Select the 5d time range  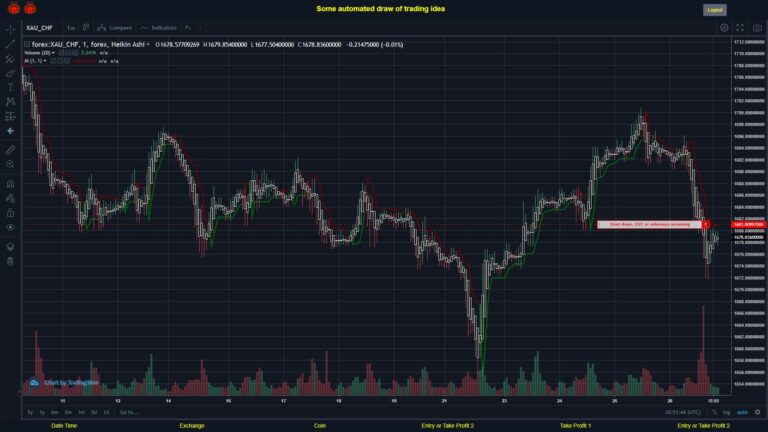pyautogui.click(x=94, y=412)
